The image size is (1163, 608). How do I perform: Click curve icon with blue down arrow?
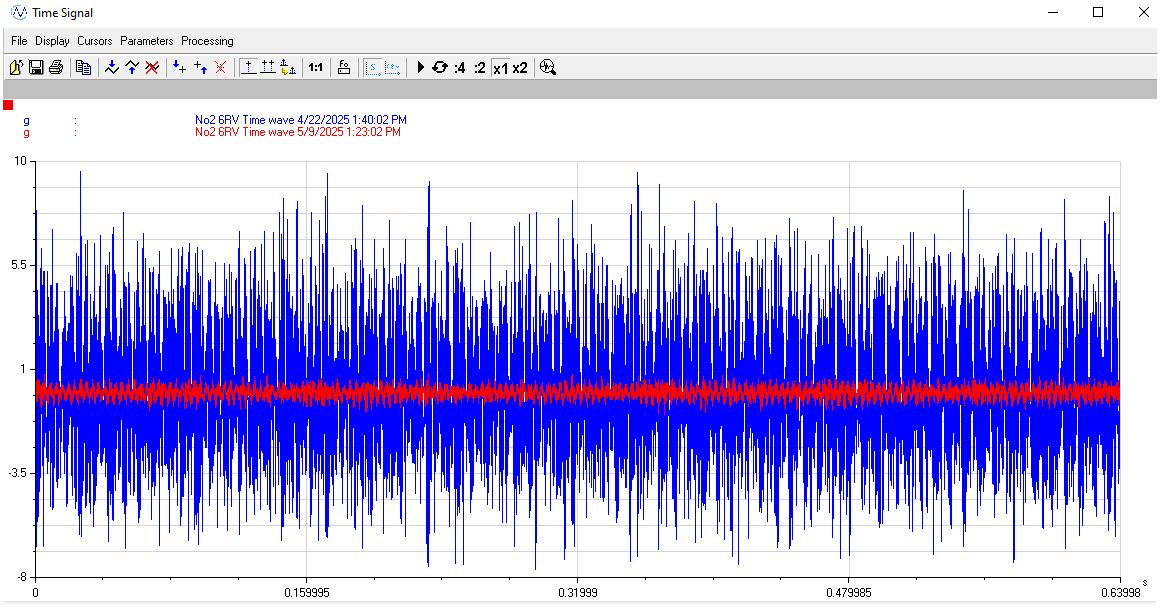pyautogui.click(x=112, y=67)
